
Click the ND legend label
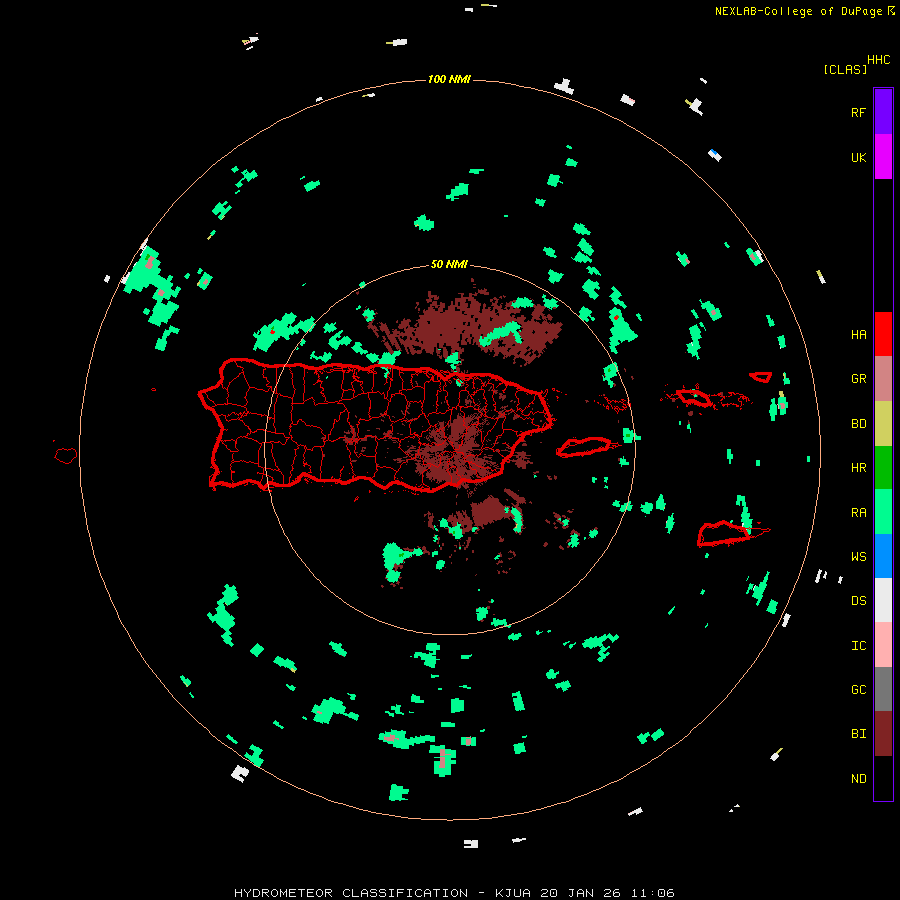(x=858, y=779)
